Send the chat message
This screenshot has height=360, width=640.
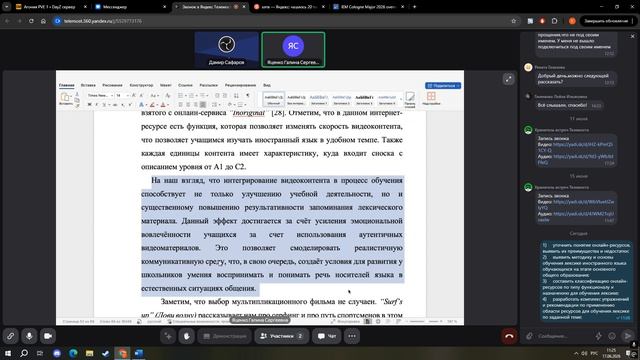coord(627,336)
